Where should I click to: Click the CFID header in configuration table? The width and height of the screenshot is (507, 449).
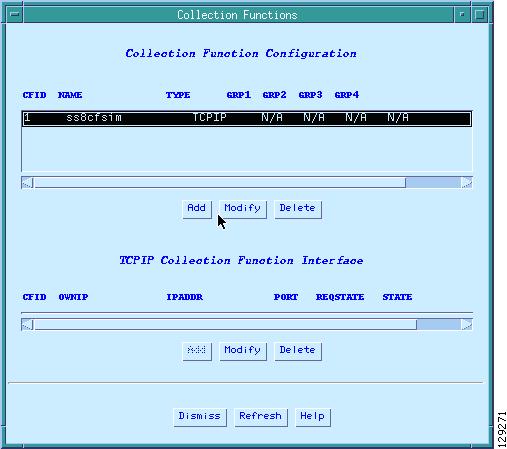(35, 95)
